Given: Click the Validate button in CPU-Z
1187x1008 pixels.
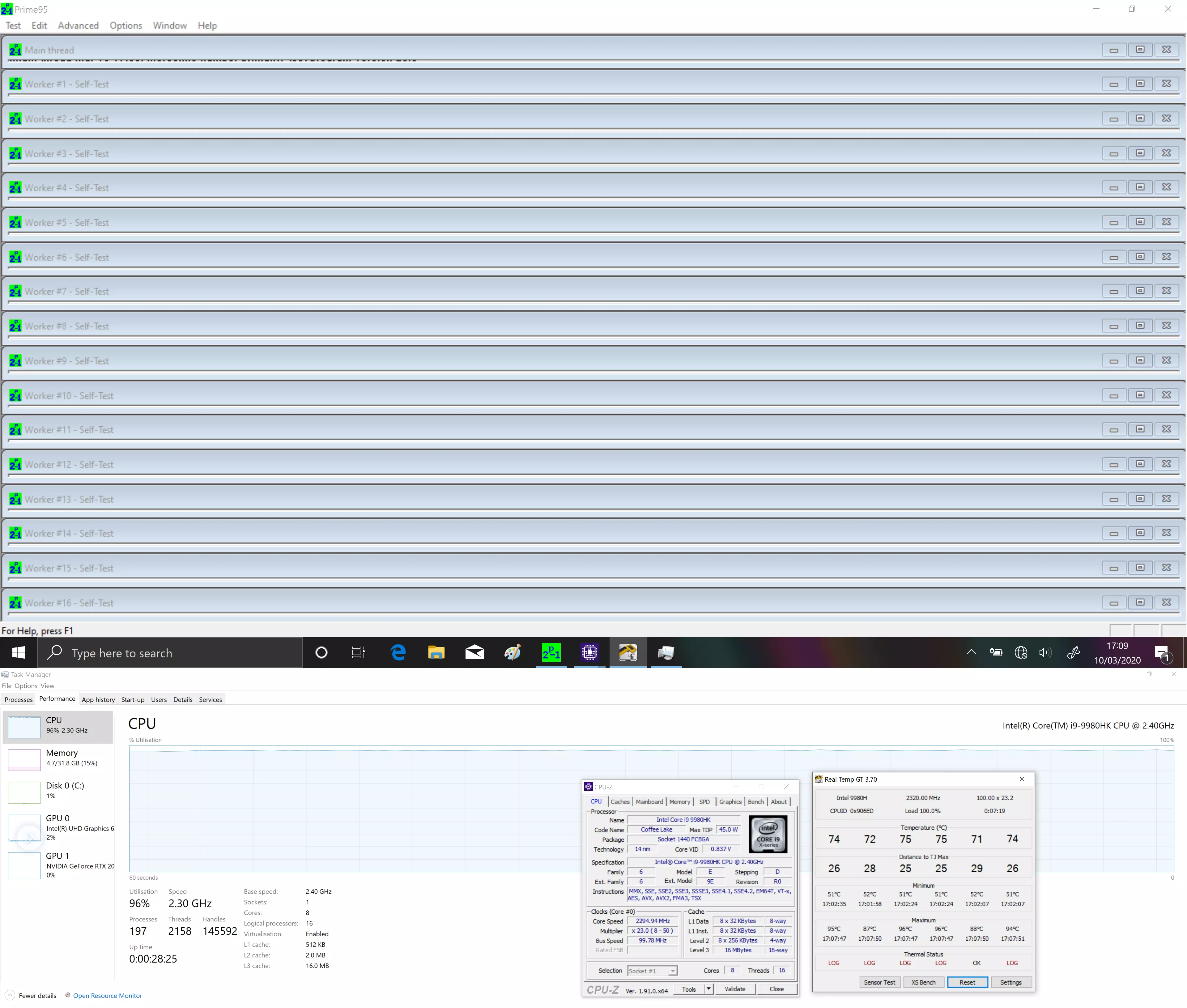Looking at the screenshot, I should click(735, 989).
